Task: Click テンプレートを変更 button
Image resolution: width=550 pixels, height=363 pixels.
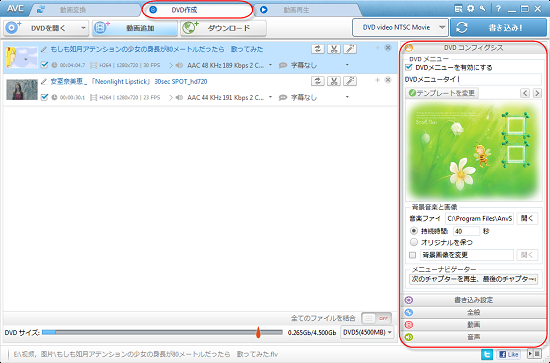Action: point(442,93)
